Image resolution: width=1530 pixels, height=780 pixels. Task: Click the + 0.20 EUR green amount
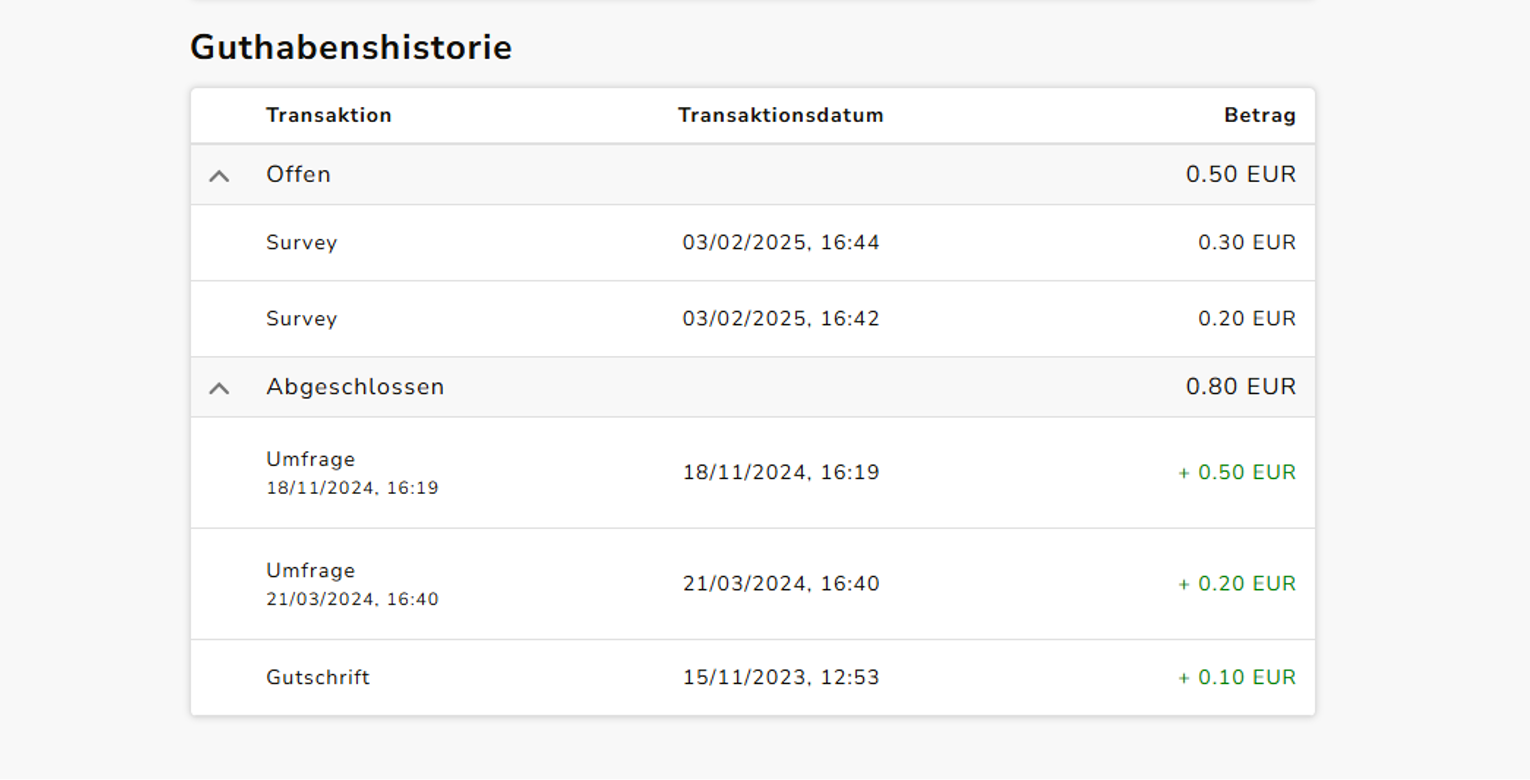click(1237, 584)
